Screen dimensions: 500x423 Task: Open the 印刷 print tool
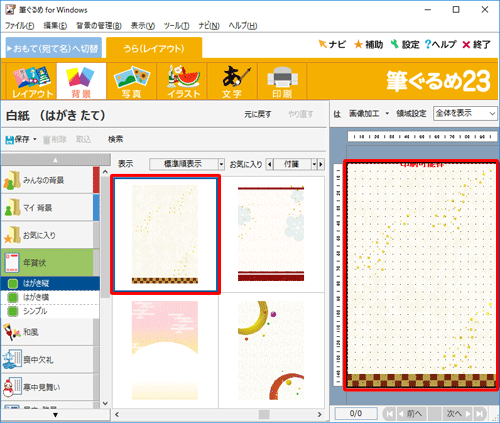click(282, 81)
